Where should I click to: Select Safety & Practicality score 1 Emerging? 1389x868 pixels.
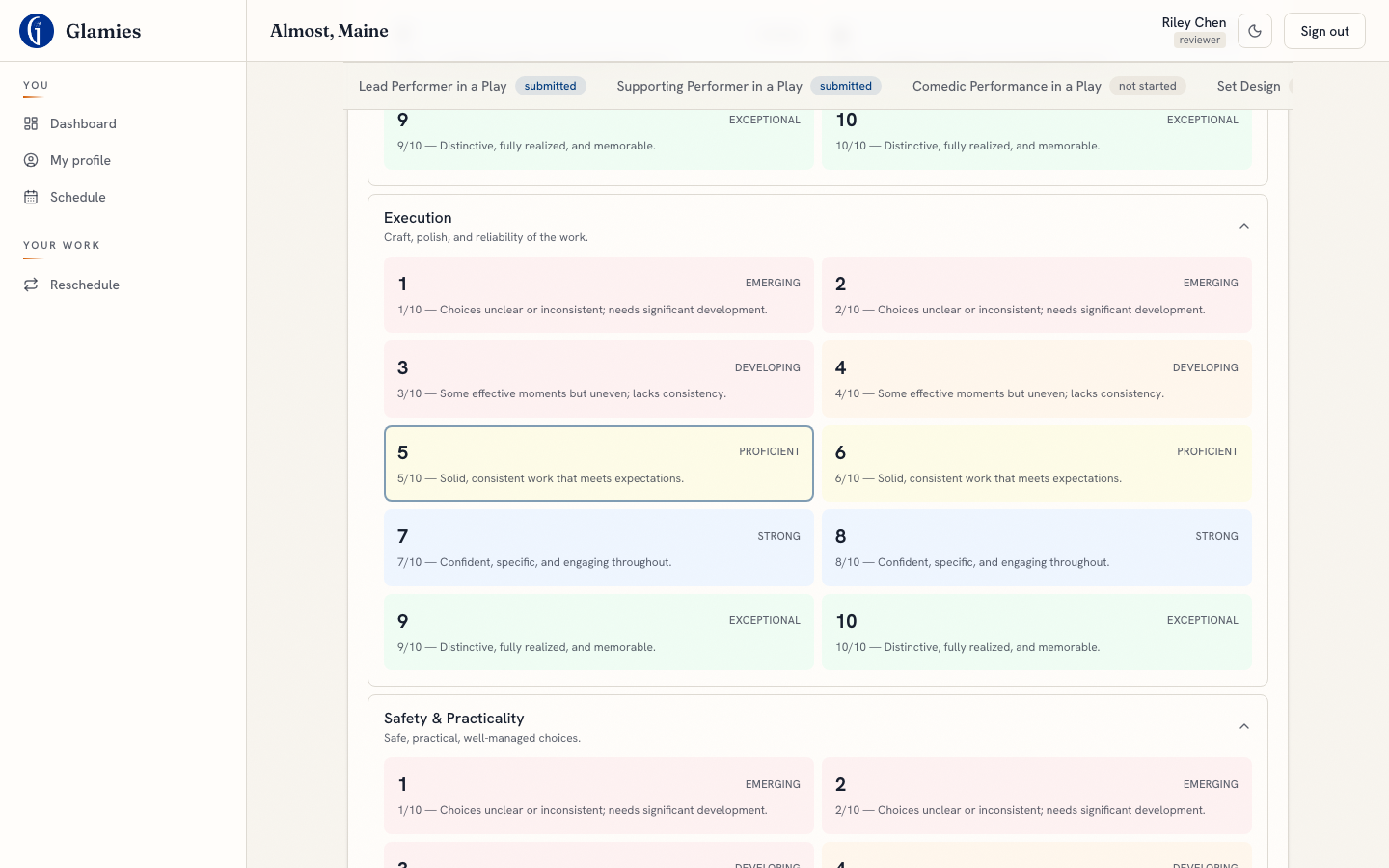(x=599, y=796)
